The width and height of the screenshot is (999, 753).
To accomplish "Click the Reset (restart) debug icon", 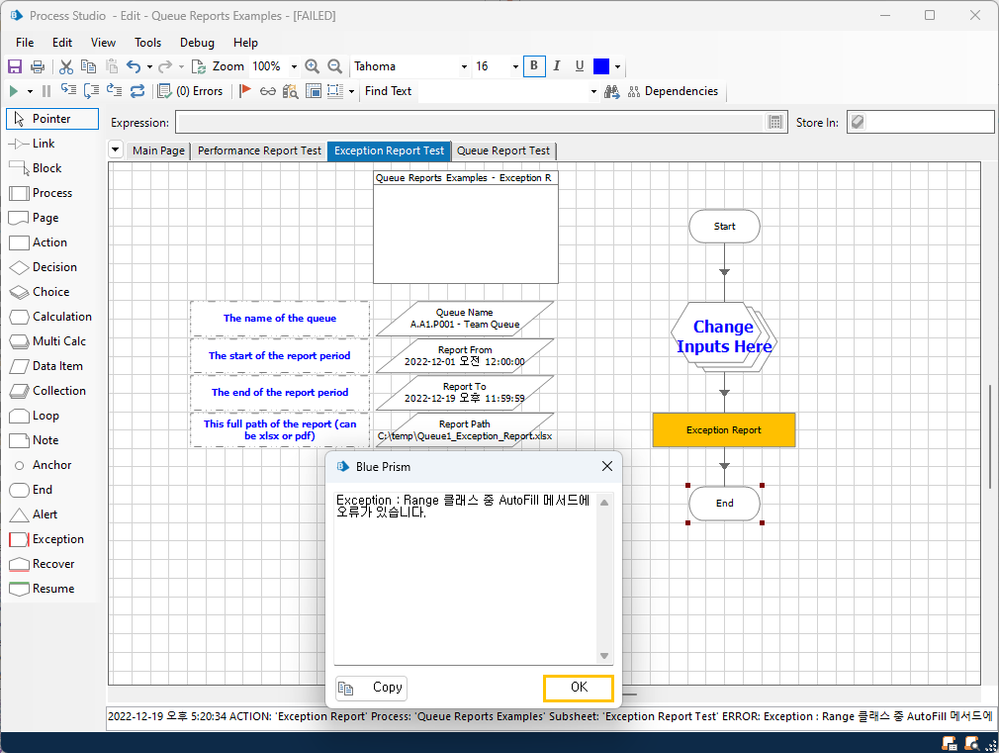I will 137,91.
